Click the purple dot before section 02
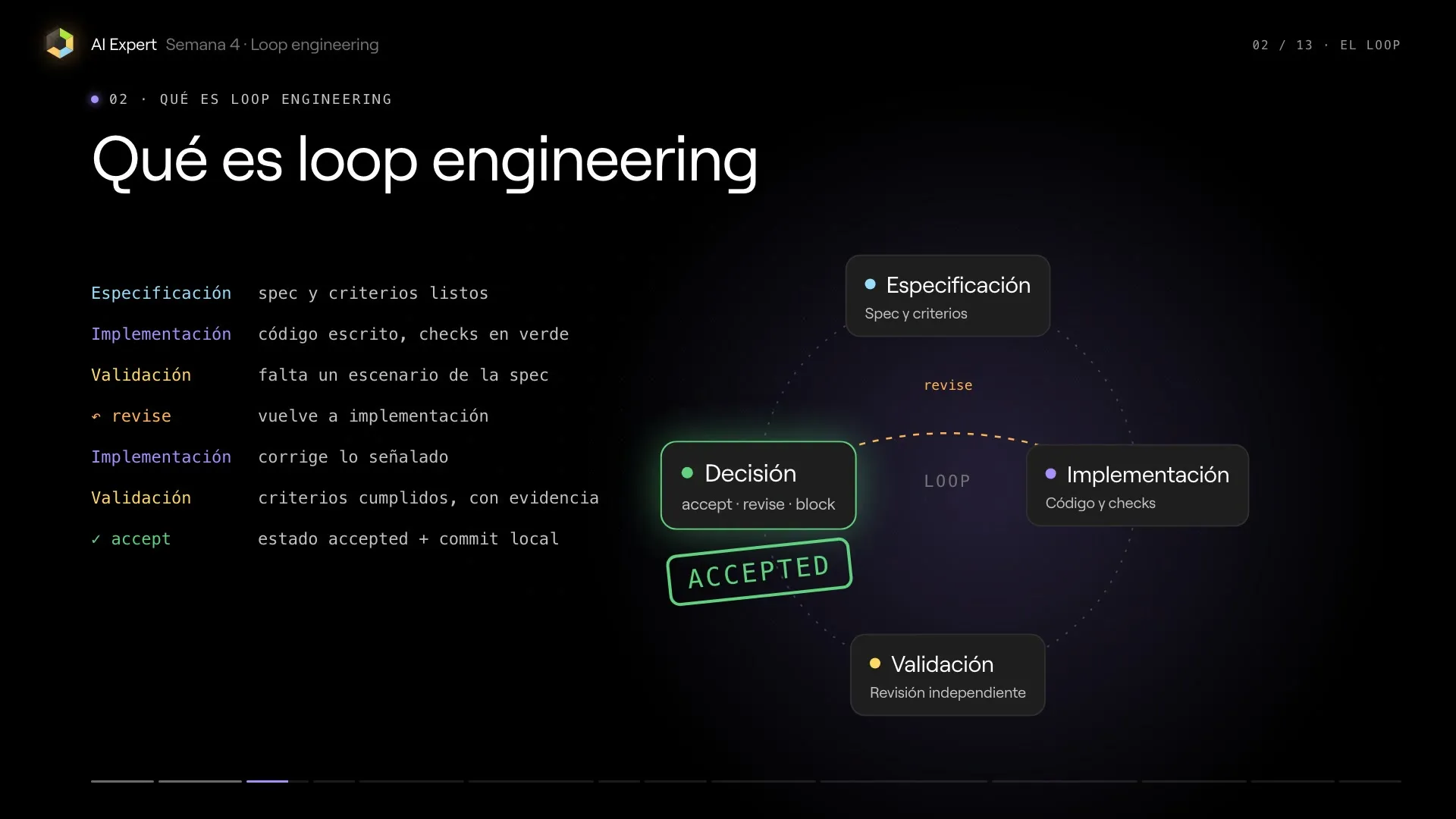This screenshot has width=1456, height=819. (95, 99)
